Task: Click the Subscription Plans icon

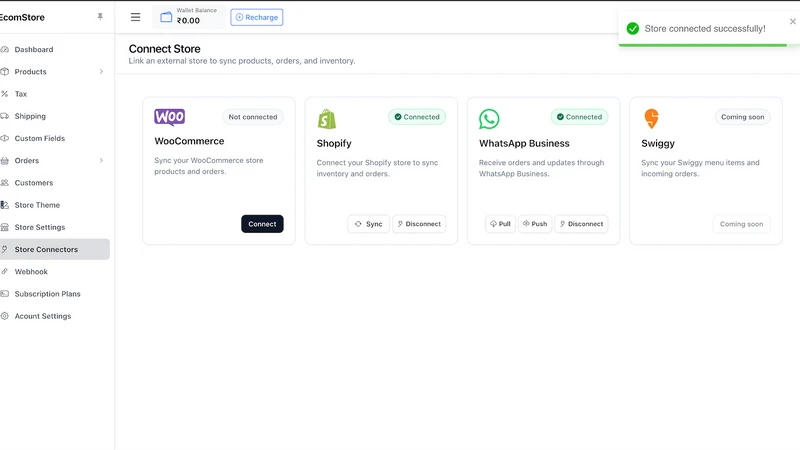Action: [x=5, y=294]
